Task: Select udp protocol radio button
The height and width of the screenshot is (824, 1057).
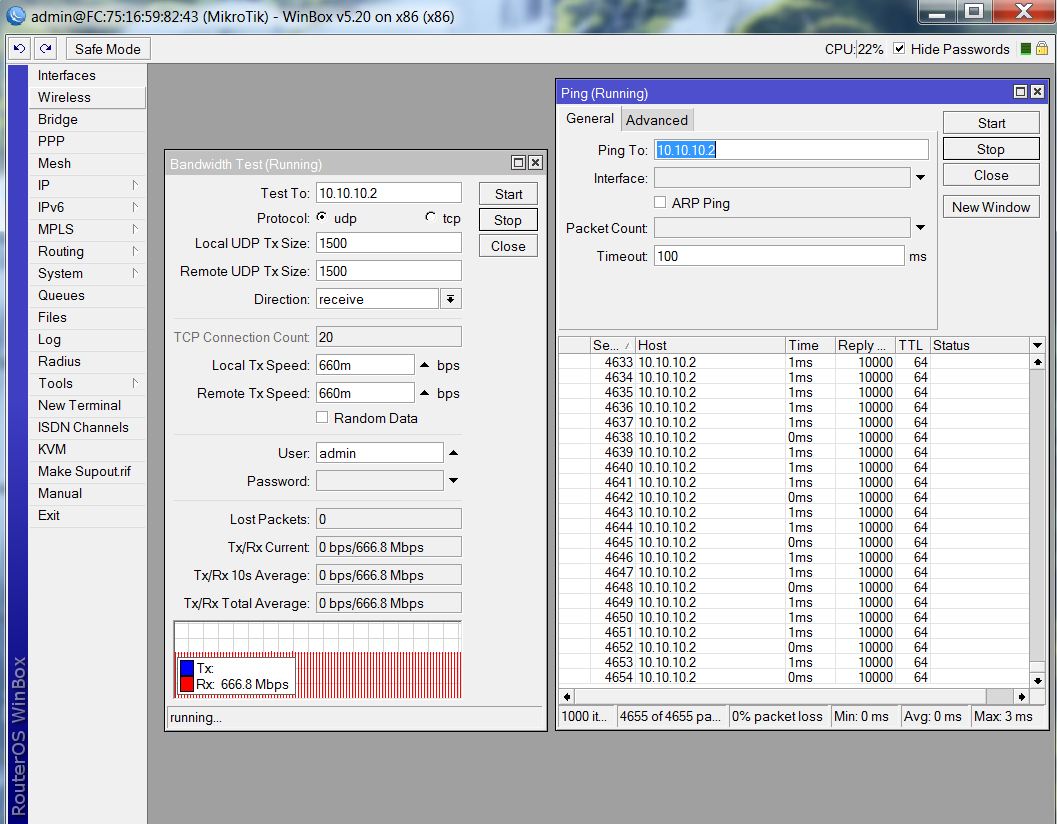Action: (x=322, y=217)
